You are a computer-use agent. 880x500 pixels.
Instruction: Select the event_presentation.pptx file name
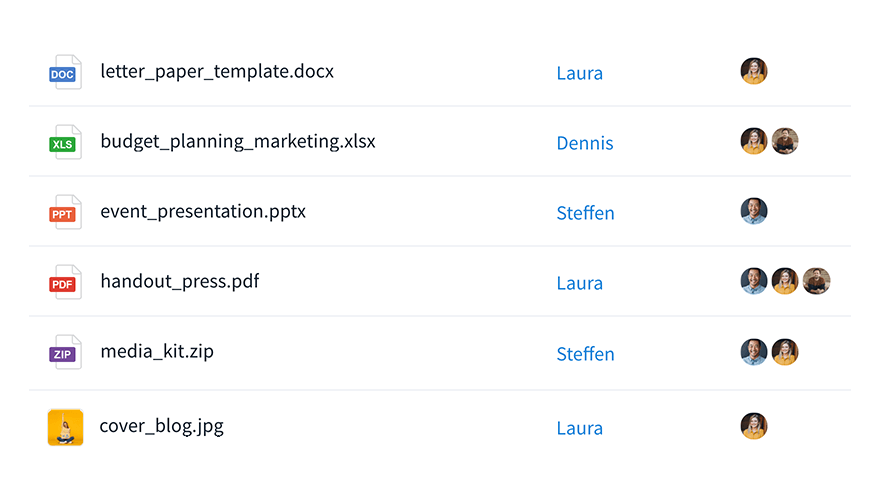203,212
